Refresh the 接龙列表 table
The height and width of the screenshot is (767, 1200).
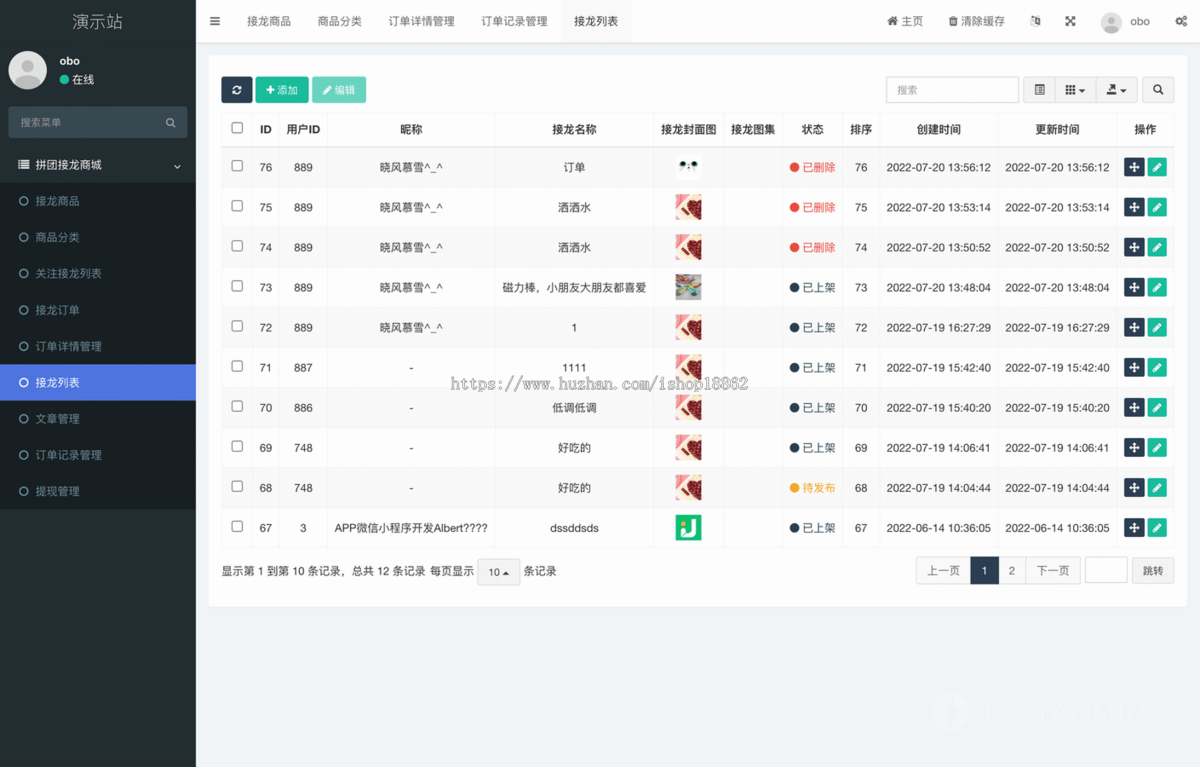point(236,89)
